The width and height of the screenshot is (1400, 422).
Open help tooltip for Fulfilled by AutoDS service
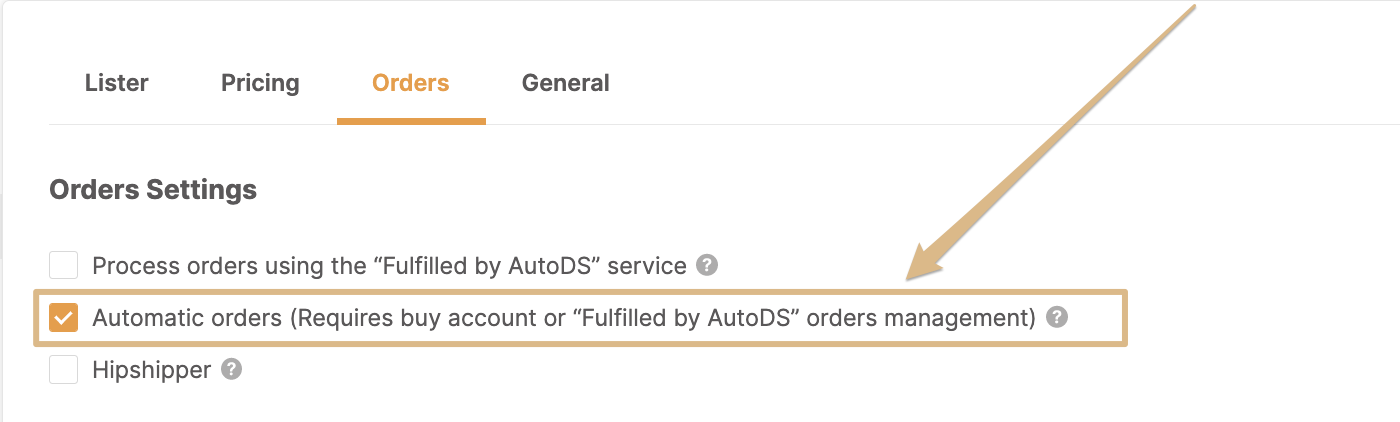tap(708, 265)
